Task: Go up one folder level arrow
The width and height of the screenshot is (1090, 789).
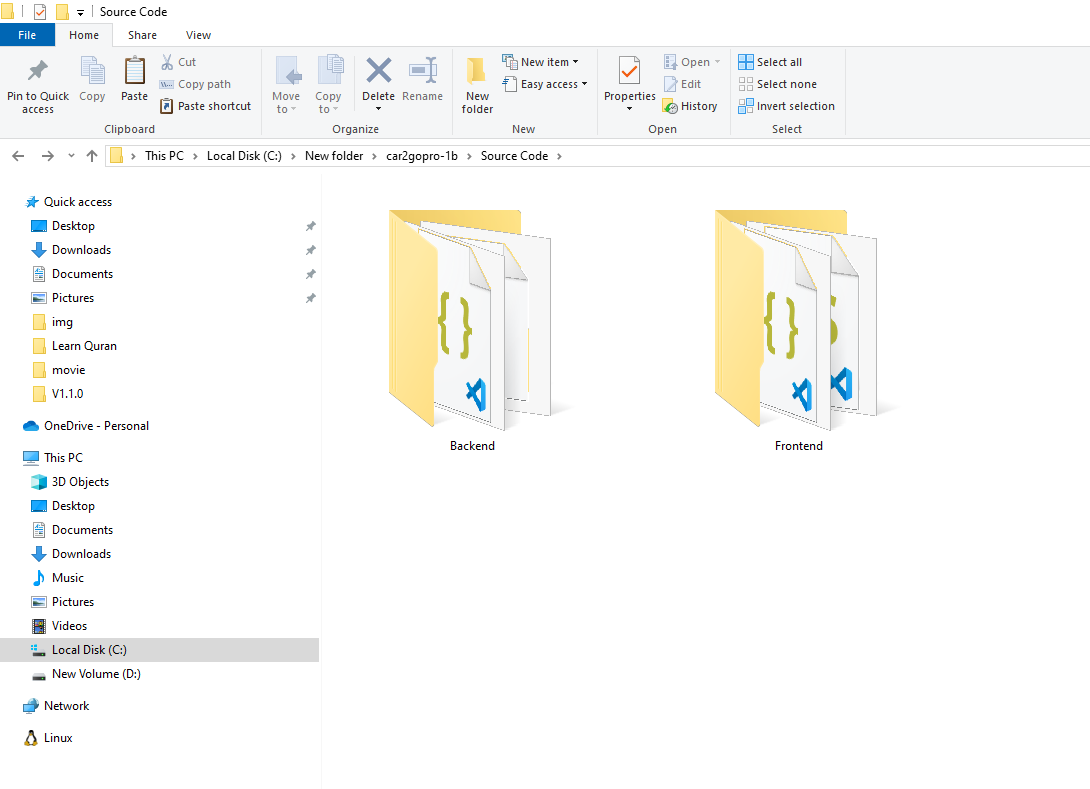Action: pyautogui.click(x=92, y=156)
